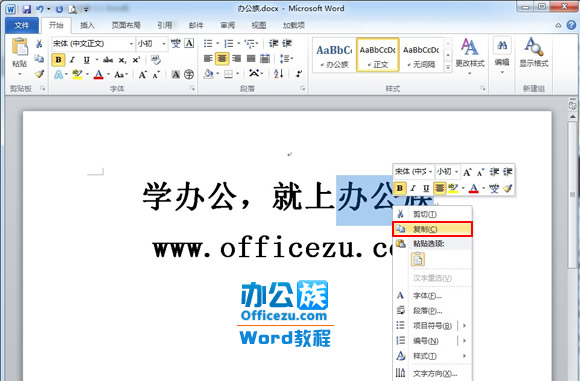Click Character Border icon in ribbon
The image size is (580, 381).
pyautogui.click(x=189, y=44)
